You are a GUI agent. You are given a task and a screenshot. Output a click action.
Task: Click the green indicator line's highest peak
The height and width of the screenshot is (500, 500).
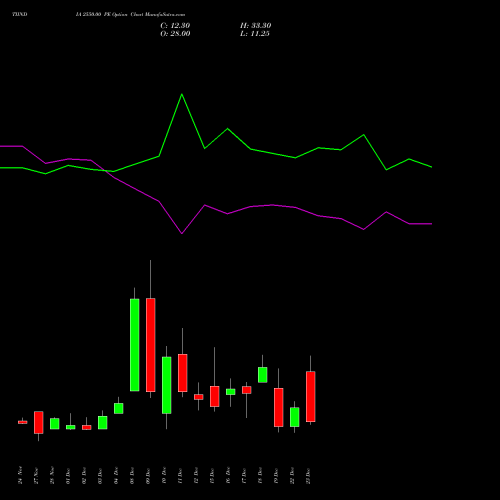tap(182, 95)
